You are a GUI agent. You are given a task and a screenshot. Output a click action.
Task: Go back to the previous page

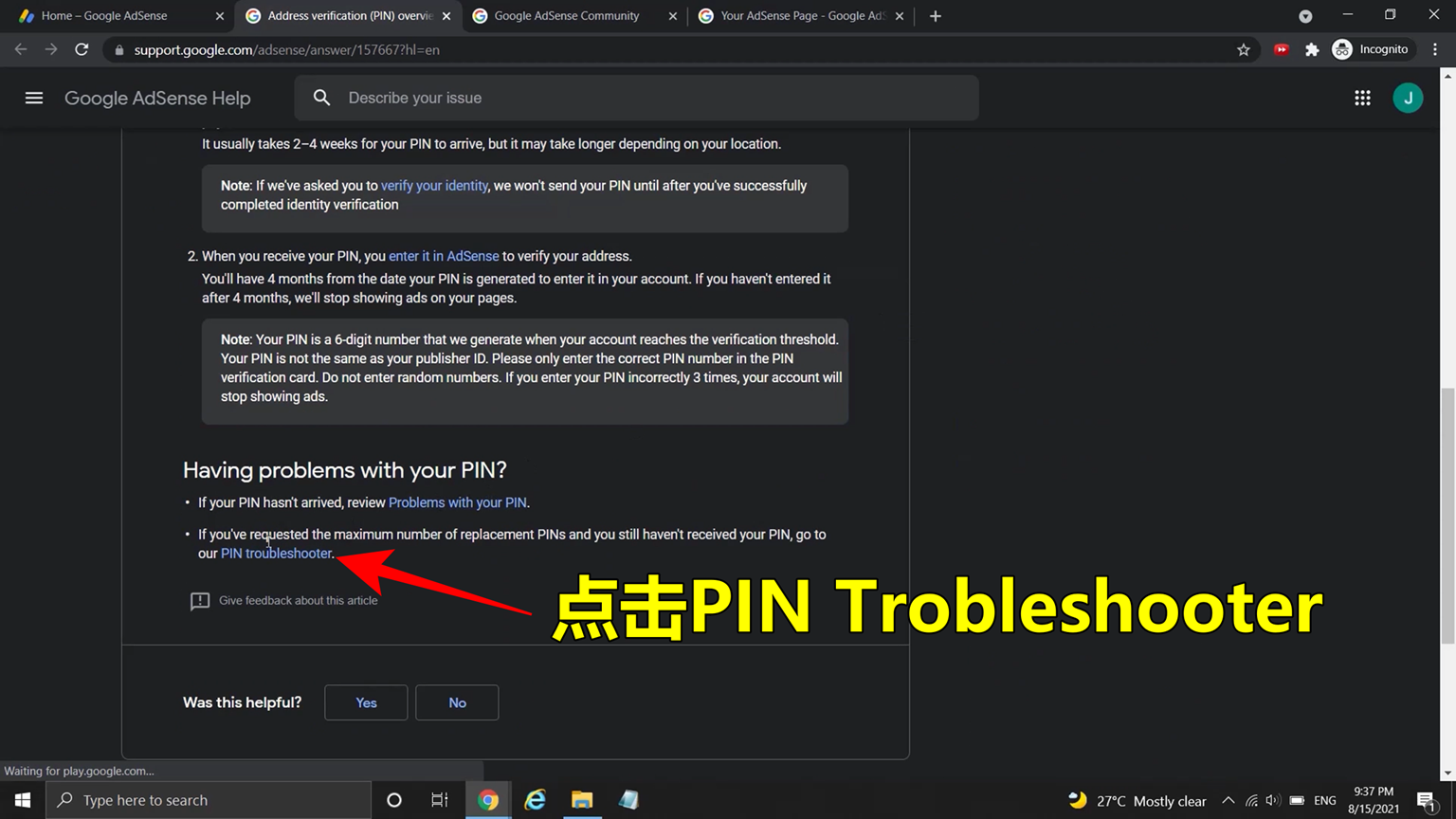(x=21, y=49)
